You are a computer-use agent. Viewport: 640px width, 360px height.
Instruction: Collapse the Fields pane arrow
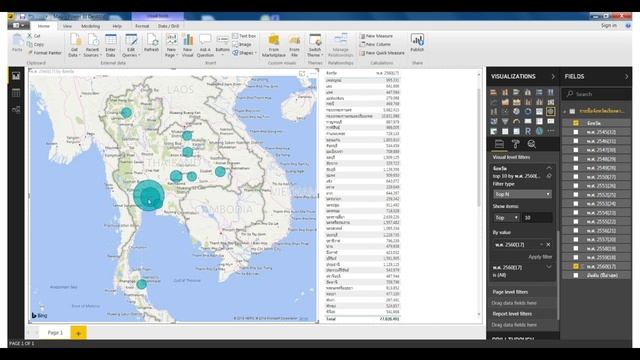pos(627,76)
